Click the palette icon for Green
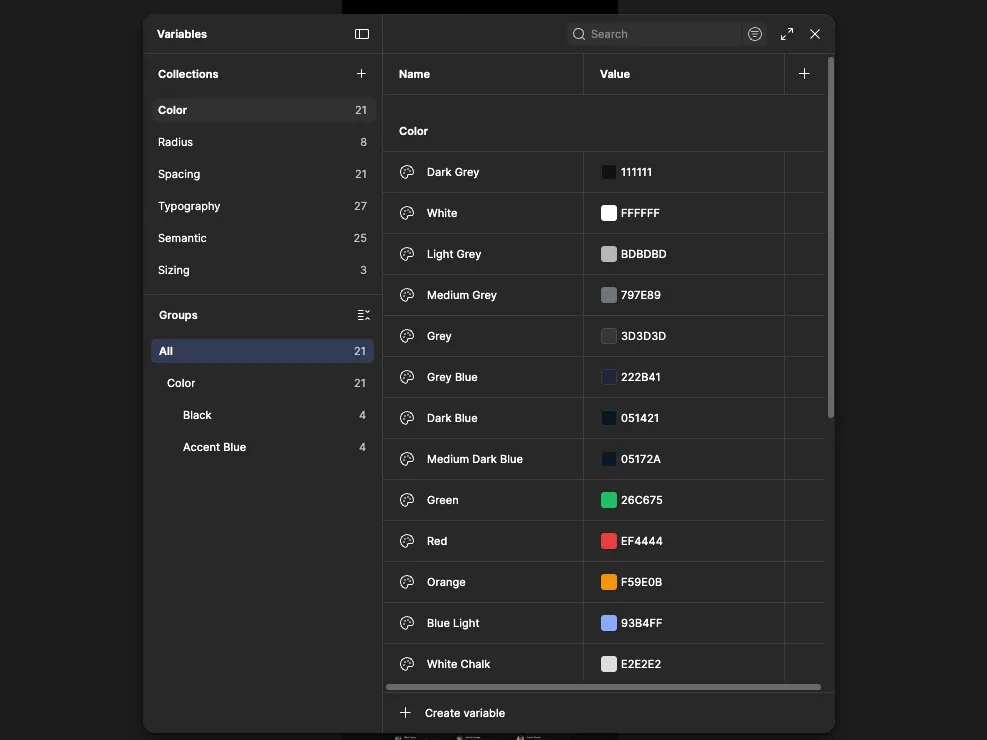Screen dimensions: 987x740 tap(407, 500)
